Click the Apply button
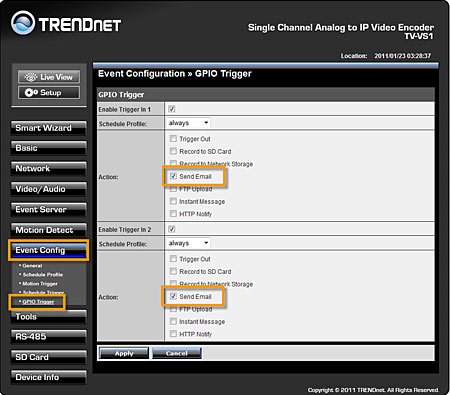Screen dimensions: 450x395 tap(124, 353)
